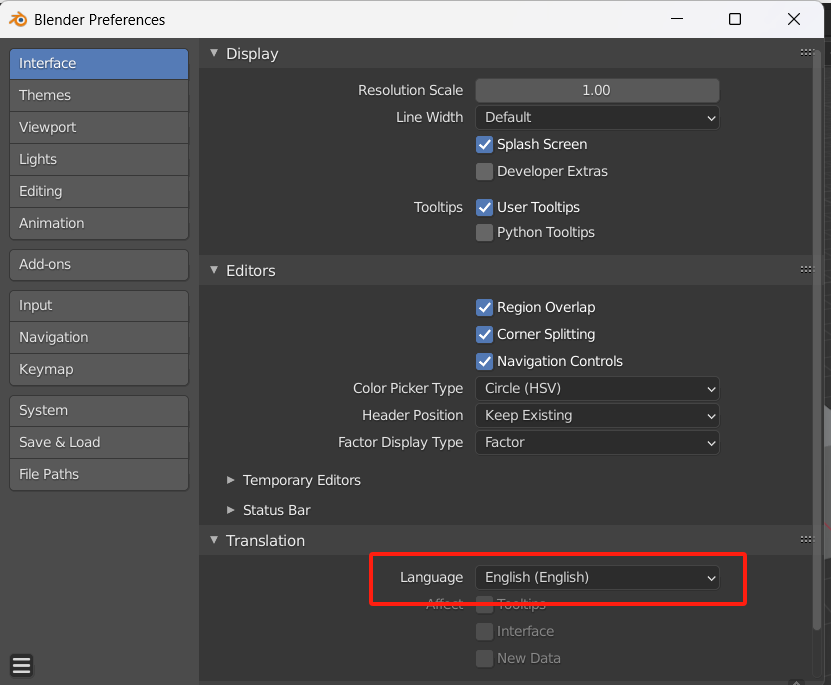Toggle the Navigation Controls checkbox
Viewport: 831px width, 685px height.
484,361
